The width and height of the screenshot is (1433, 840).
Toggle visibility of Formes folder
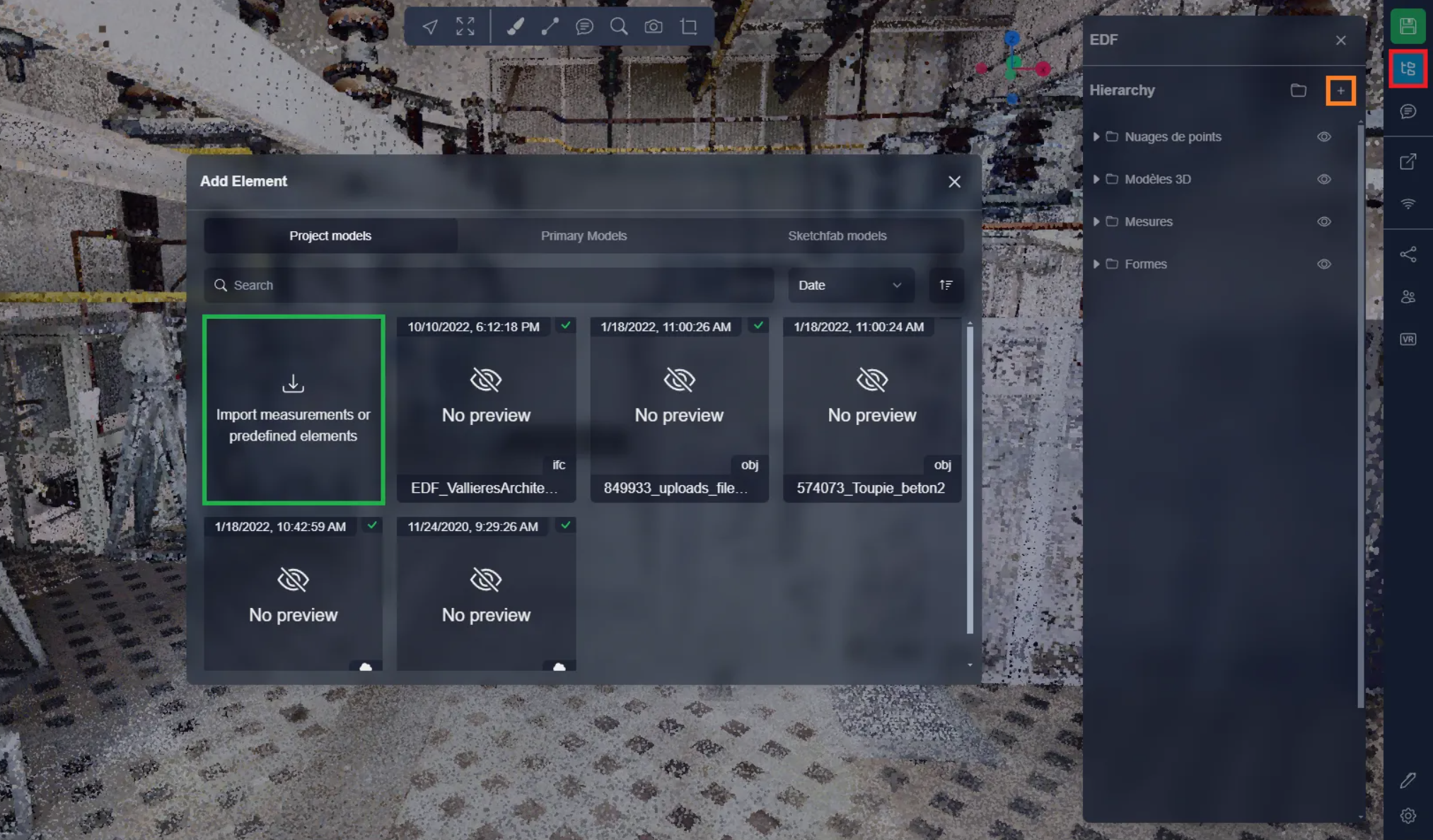click(x=1324, y=264)
